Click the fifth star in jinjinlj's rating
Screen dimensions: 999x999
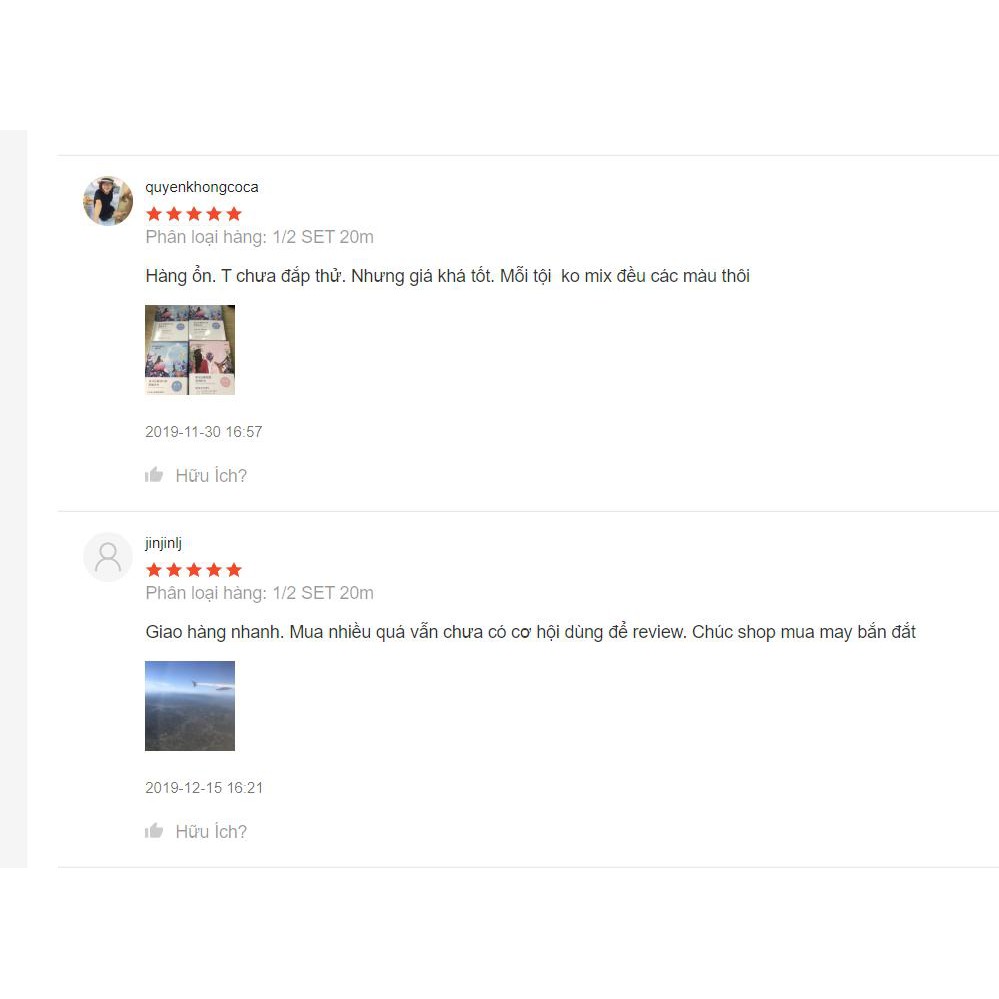pyautogui.click(x=234, y=570)
